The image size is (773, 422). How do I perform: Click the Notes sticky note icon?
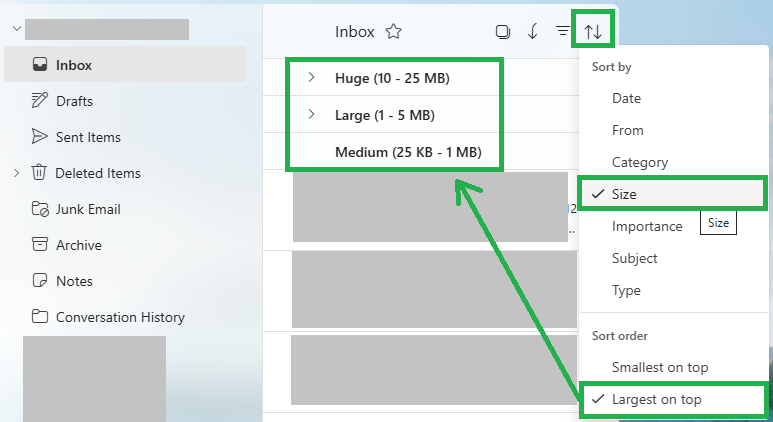(x=39, y=281)
